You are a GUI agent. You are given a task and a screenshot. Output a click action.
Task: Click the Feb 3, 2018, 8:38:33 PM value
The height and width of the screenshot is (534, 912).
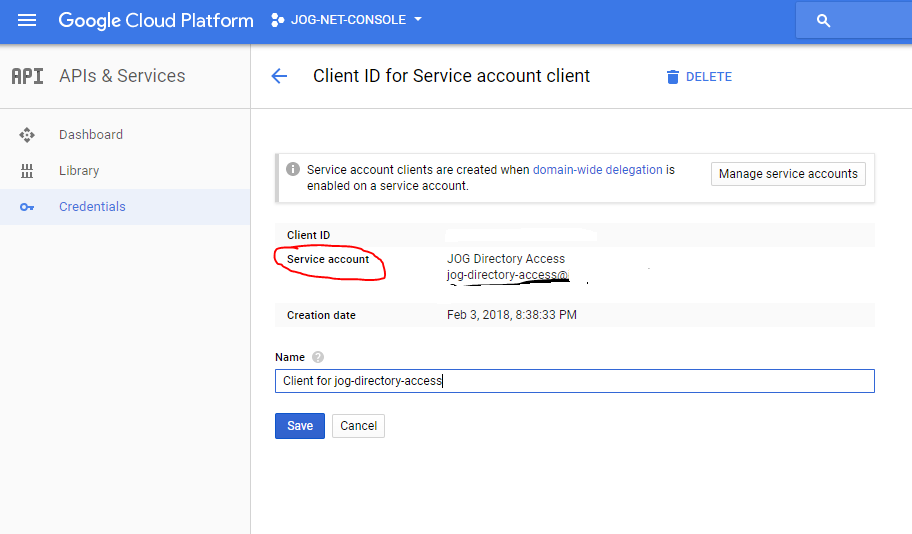click(x=512, y=315)
